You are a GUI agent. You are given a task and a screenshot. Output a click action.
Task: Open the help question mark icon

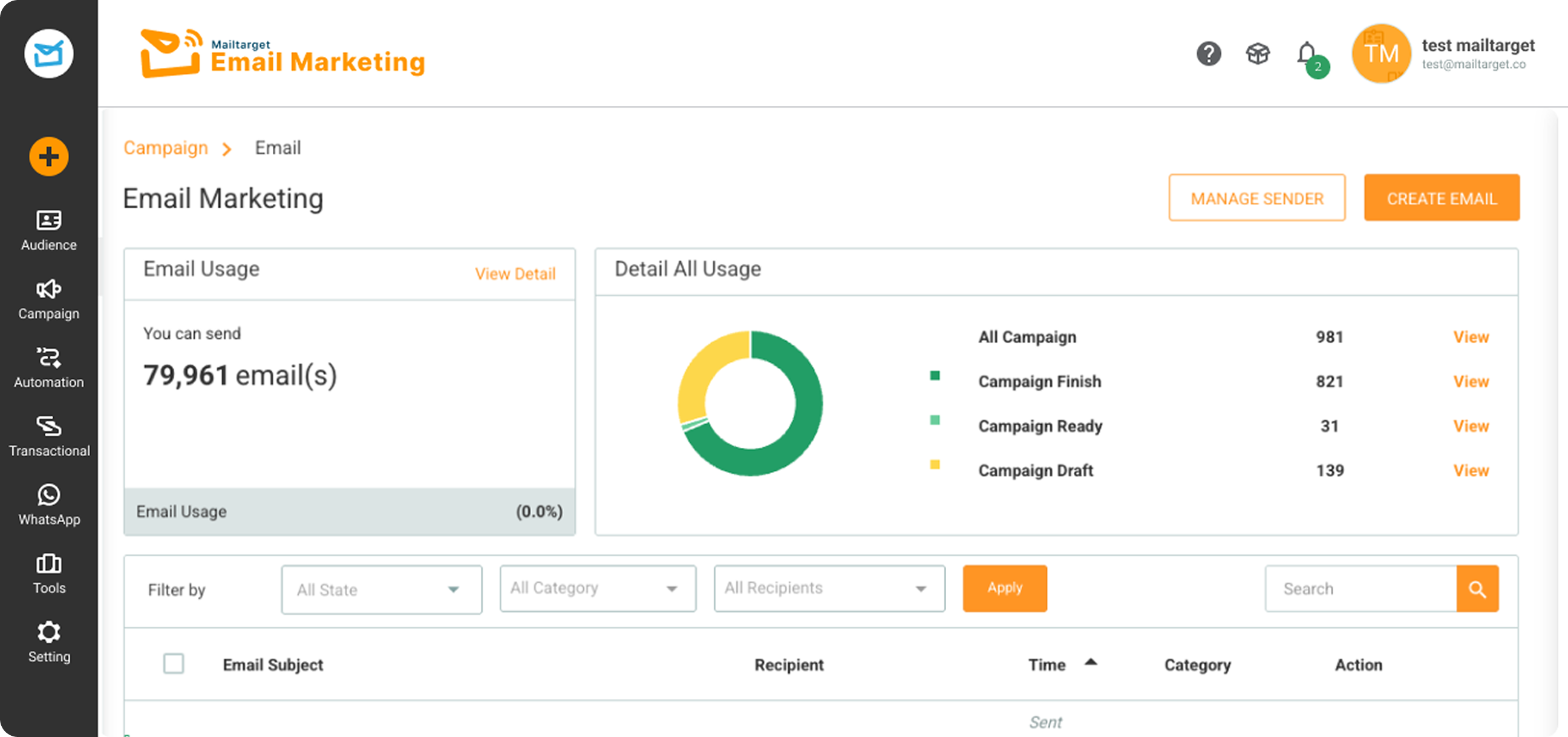tap(1209, 54)
